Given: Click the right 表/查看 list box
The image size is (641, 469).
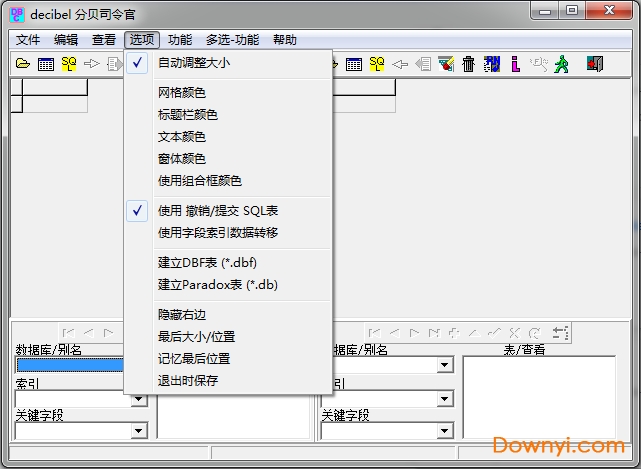Looking at the screenshot, I should tap(538, 397).
